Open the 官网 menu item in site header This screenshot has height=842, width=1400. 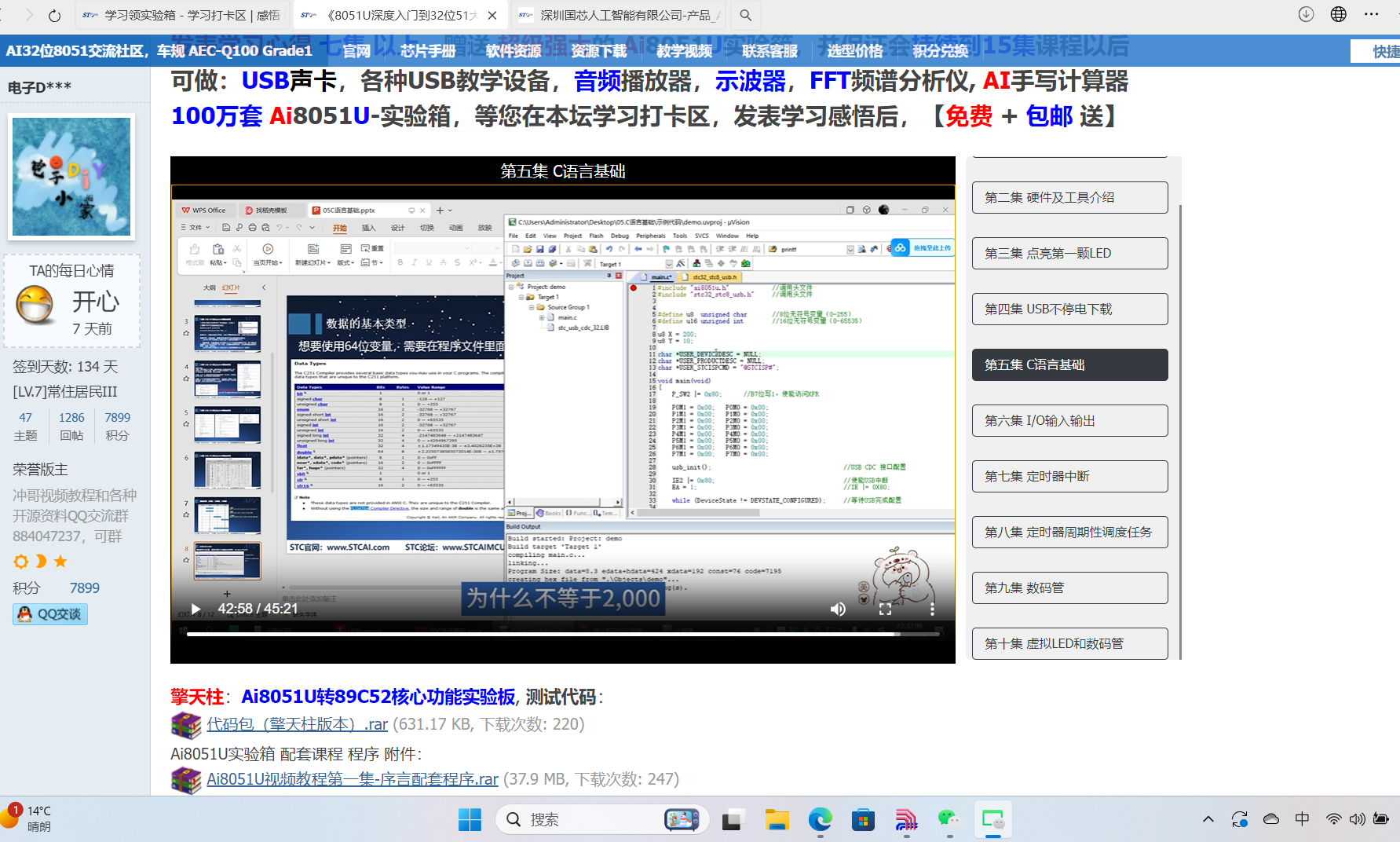356,51
